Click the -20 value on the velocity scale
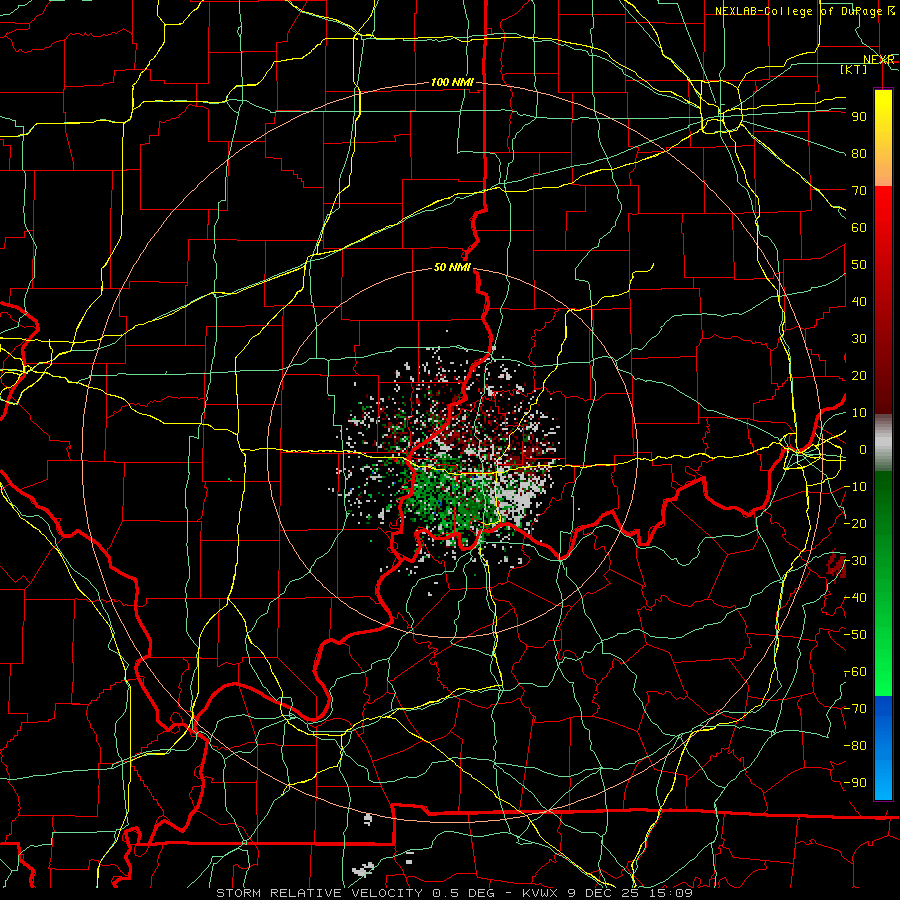Image resolution: width=900 pixels, height=900 pixels. pyautogui.click(x=855, y=524)
